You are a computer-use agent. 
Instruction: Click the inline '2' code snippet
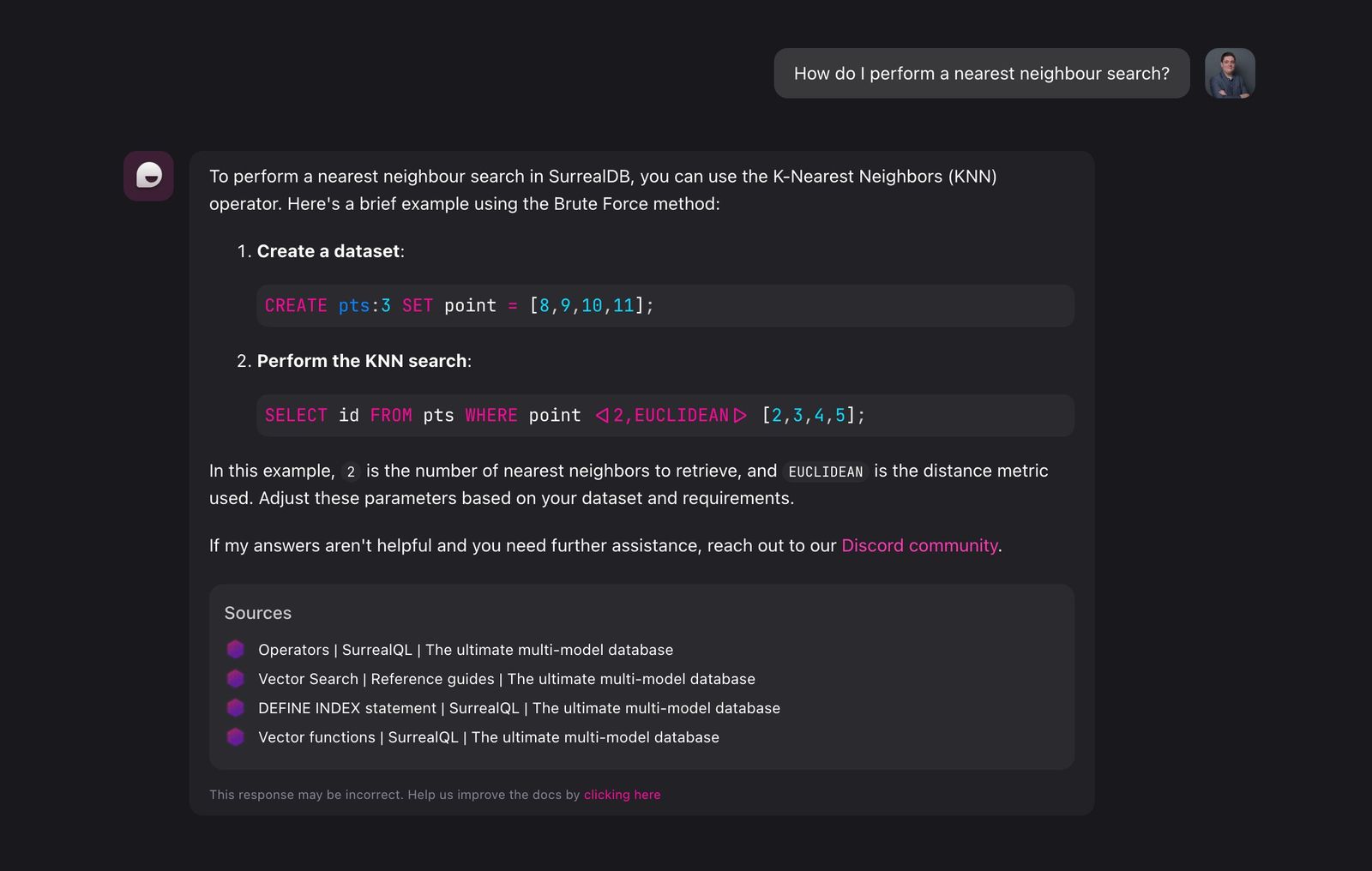pyautogui.click(x=350, y=471)
